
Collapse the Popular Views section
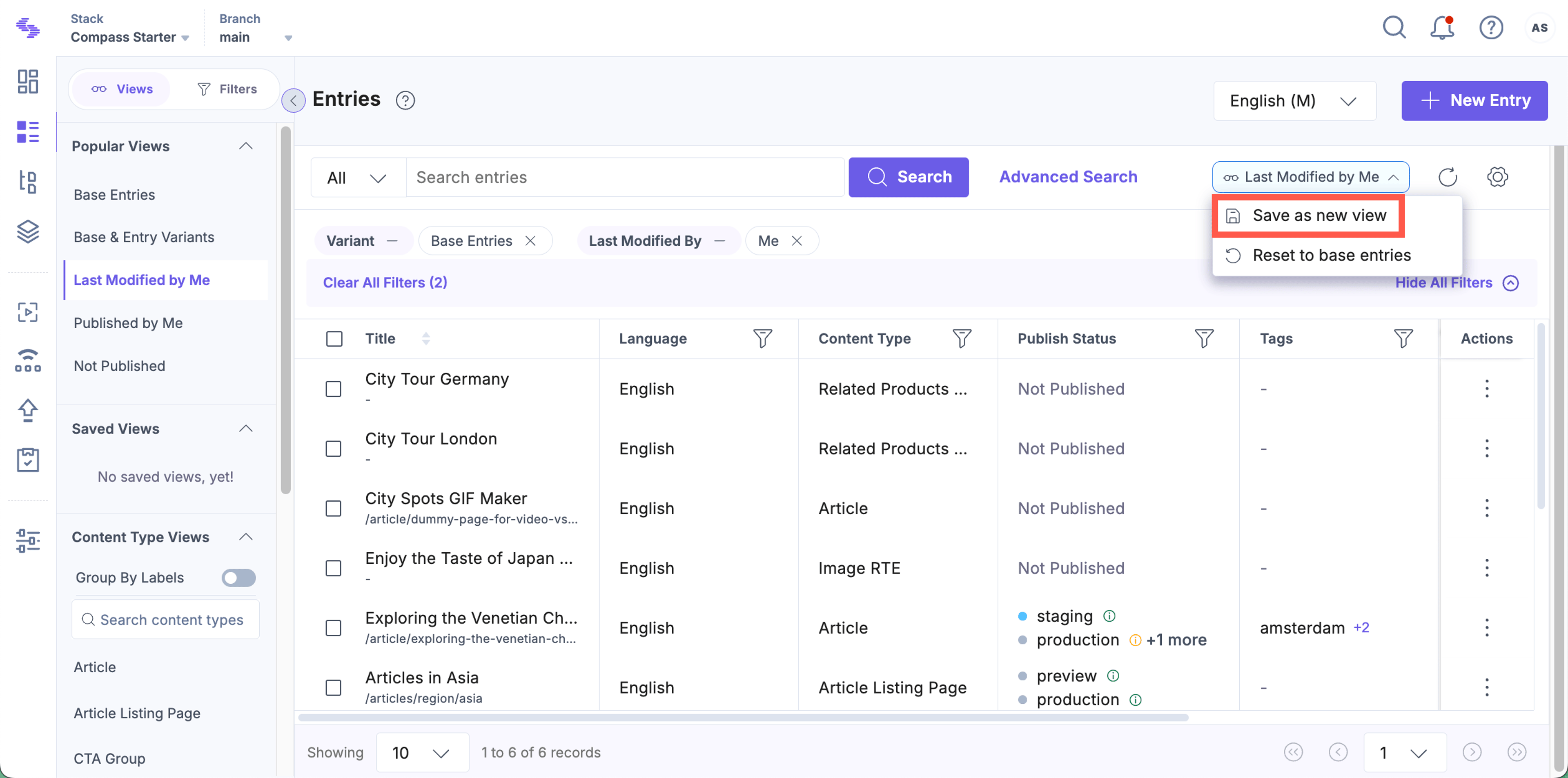click(246, 146)
